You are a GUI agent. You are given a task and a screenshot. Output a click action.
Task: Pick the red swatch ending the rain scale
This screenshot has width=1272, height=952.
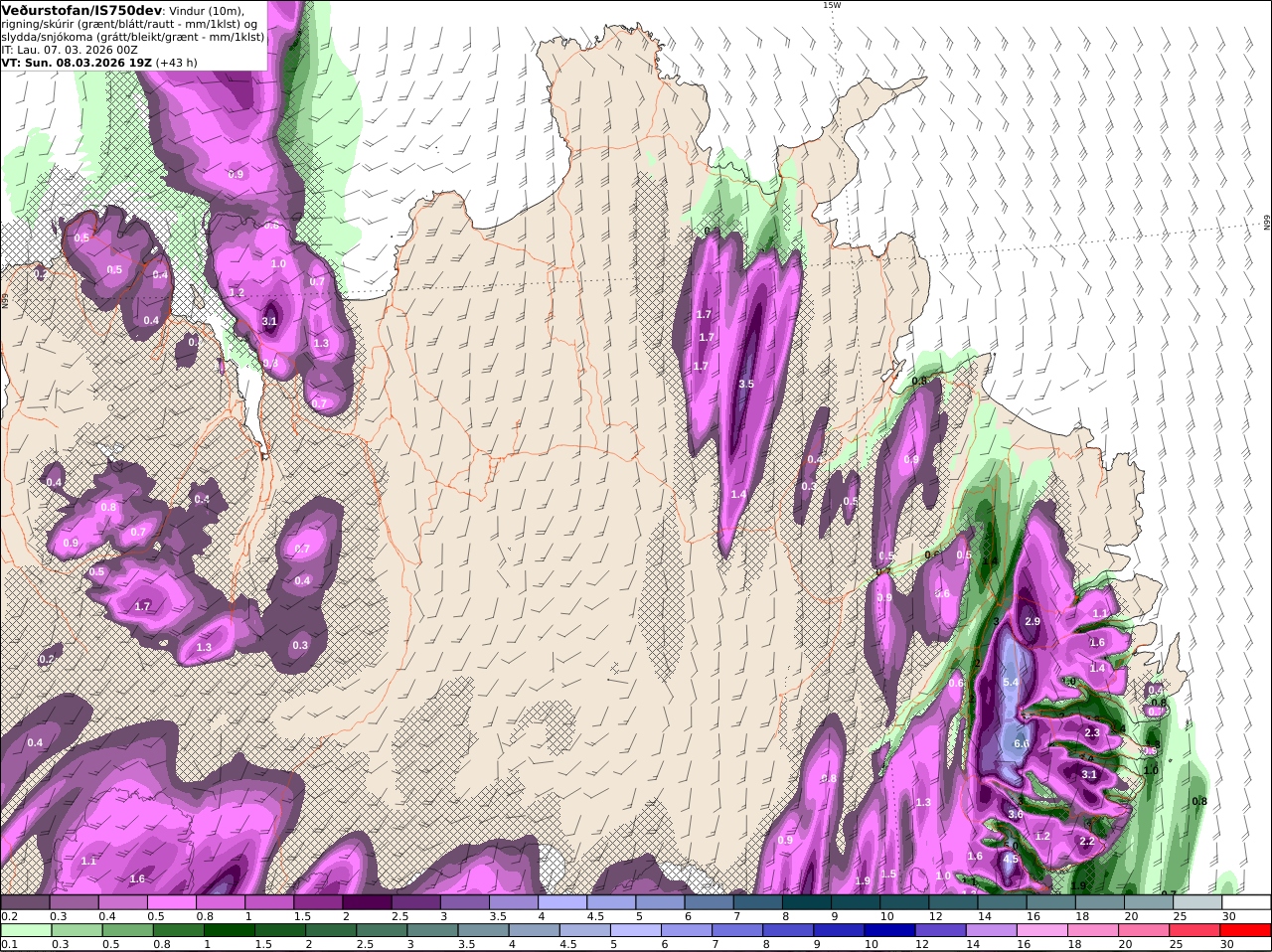coord(1246,930)
